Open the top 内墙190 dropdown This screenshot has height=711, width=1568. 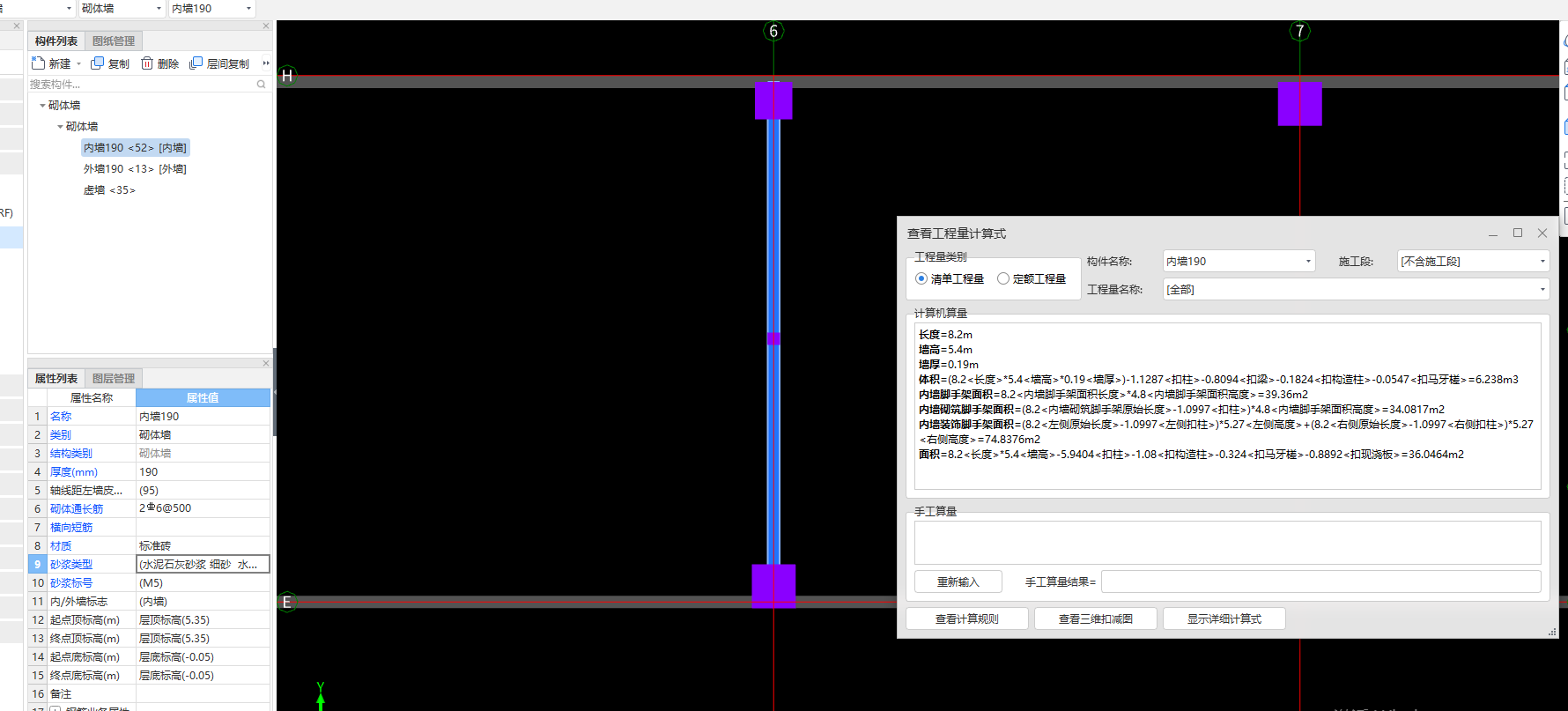[x=211, y=8]
